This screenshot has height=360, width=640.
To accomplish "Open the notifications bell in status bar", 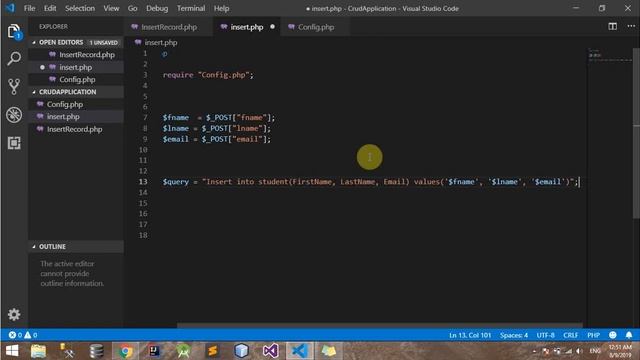I will tap(629, 335).
